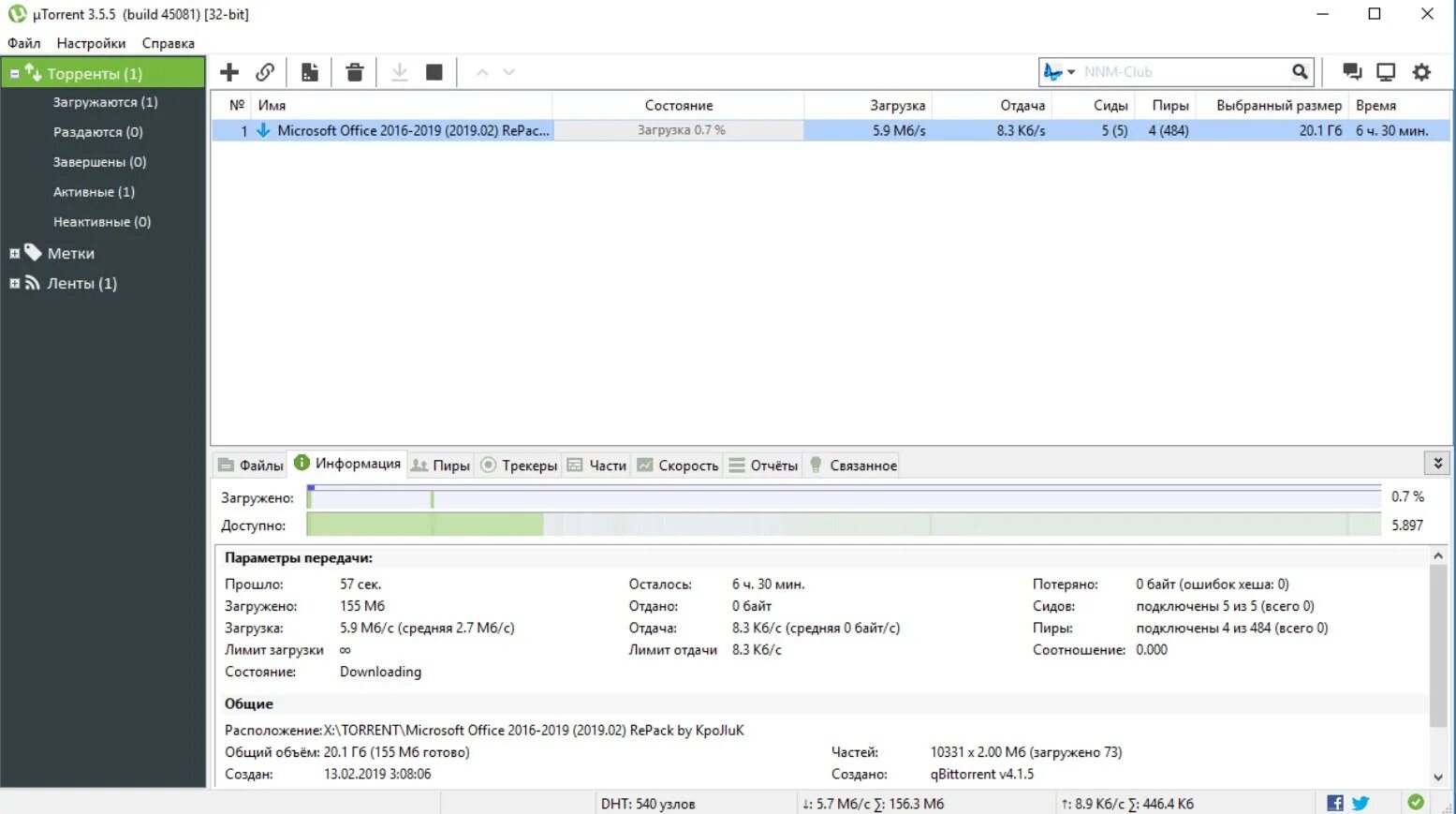Click the Start Torrent download icon
This screenshot has width=1456, height=814.
[399, 72]
